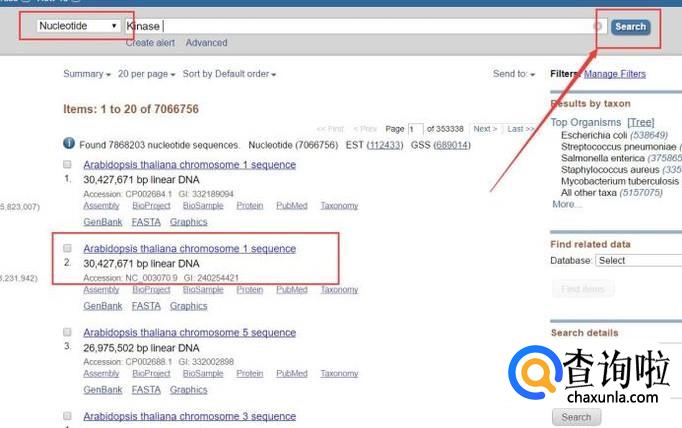Open BioSample link for result 1
The image size is (682, 428).
tap(203, 206)
